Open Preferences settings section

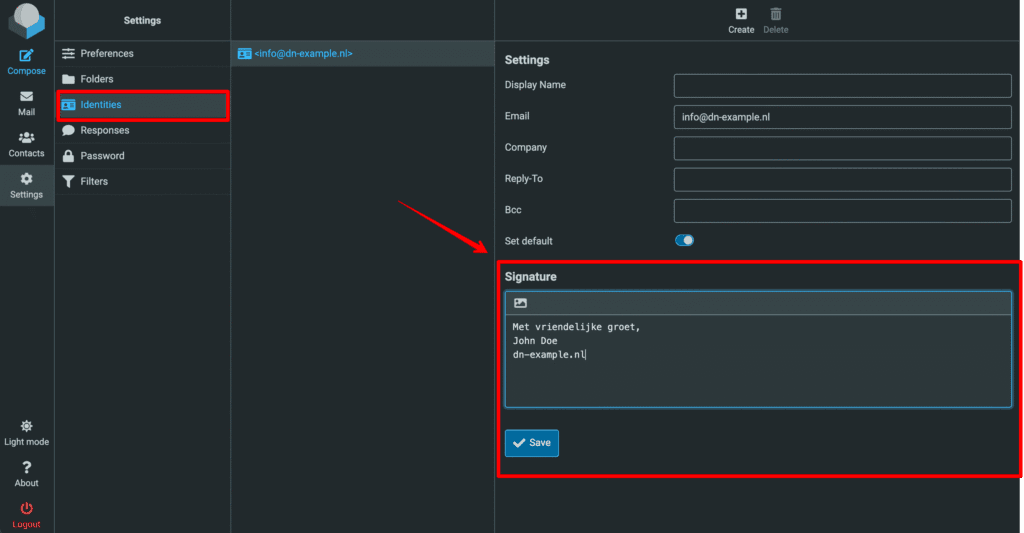tap(107, 54)
